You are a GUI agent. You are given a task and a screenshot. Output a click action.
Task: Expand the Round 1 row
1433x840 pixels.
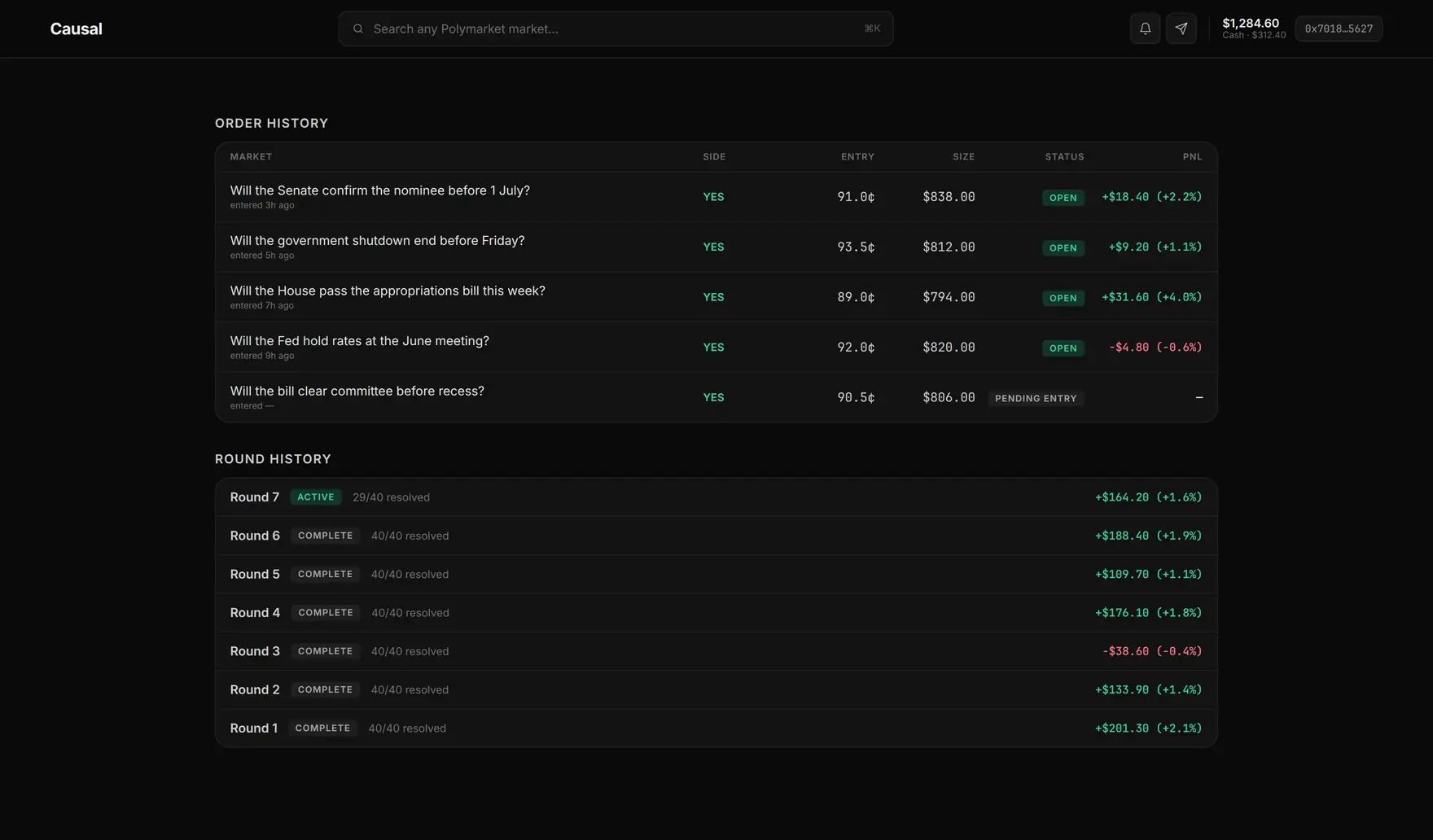pyautogui.click(x=716, y=728)
